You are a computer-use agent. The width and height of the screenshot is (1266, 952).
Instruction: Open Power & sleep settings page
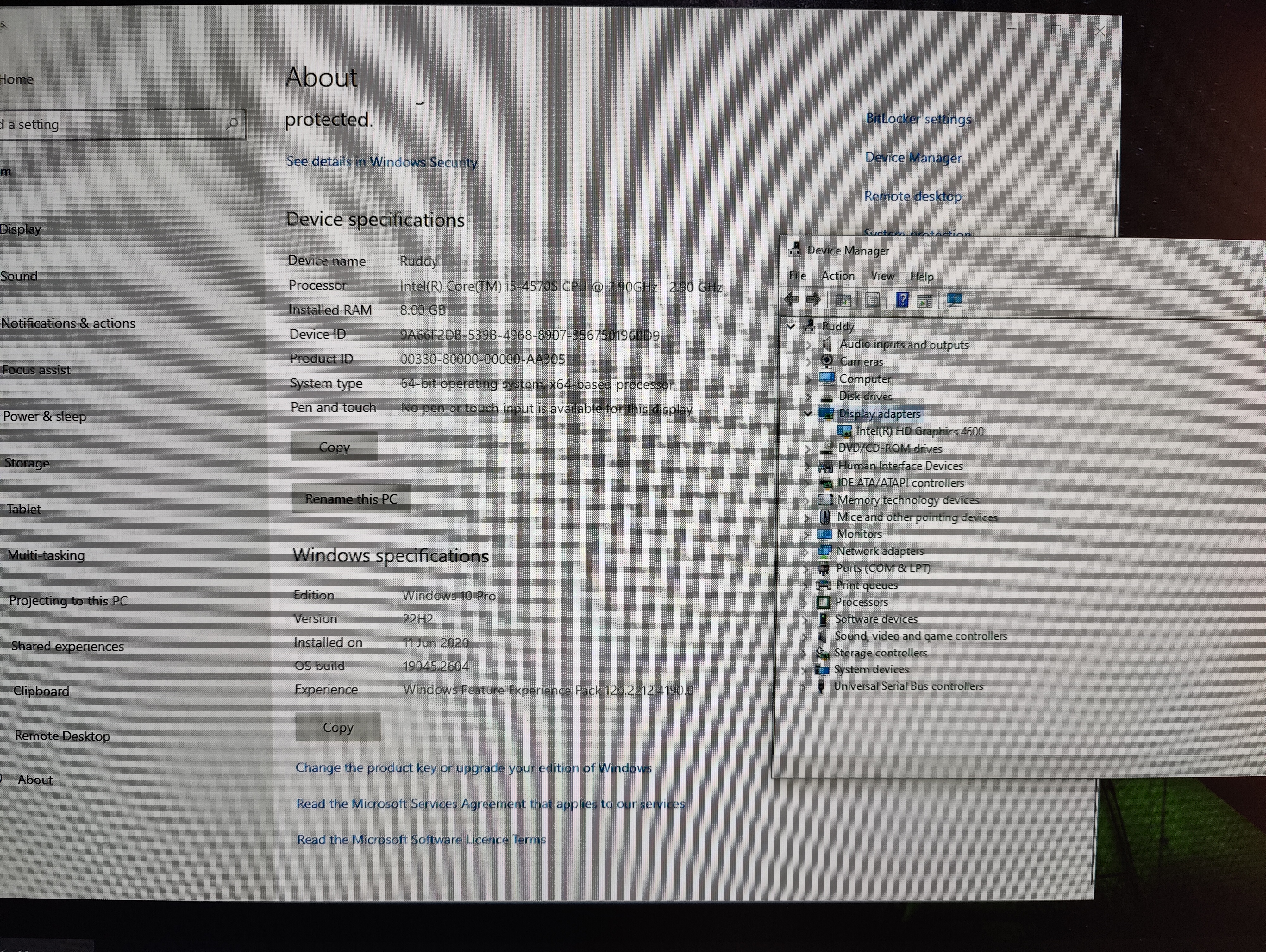click(45, 416)
